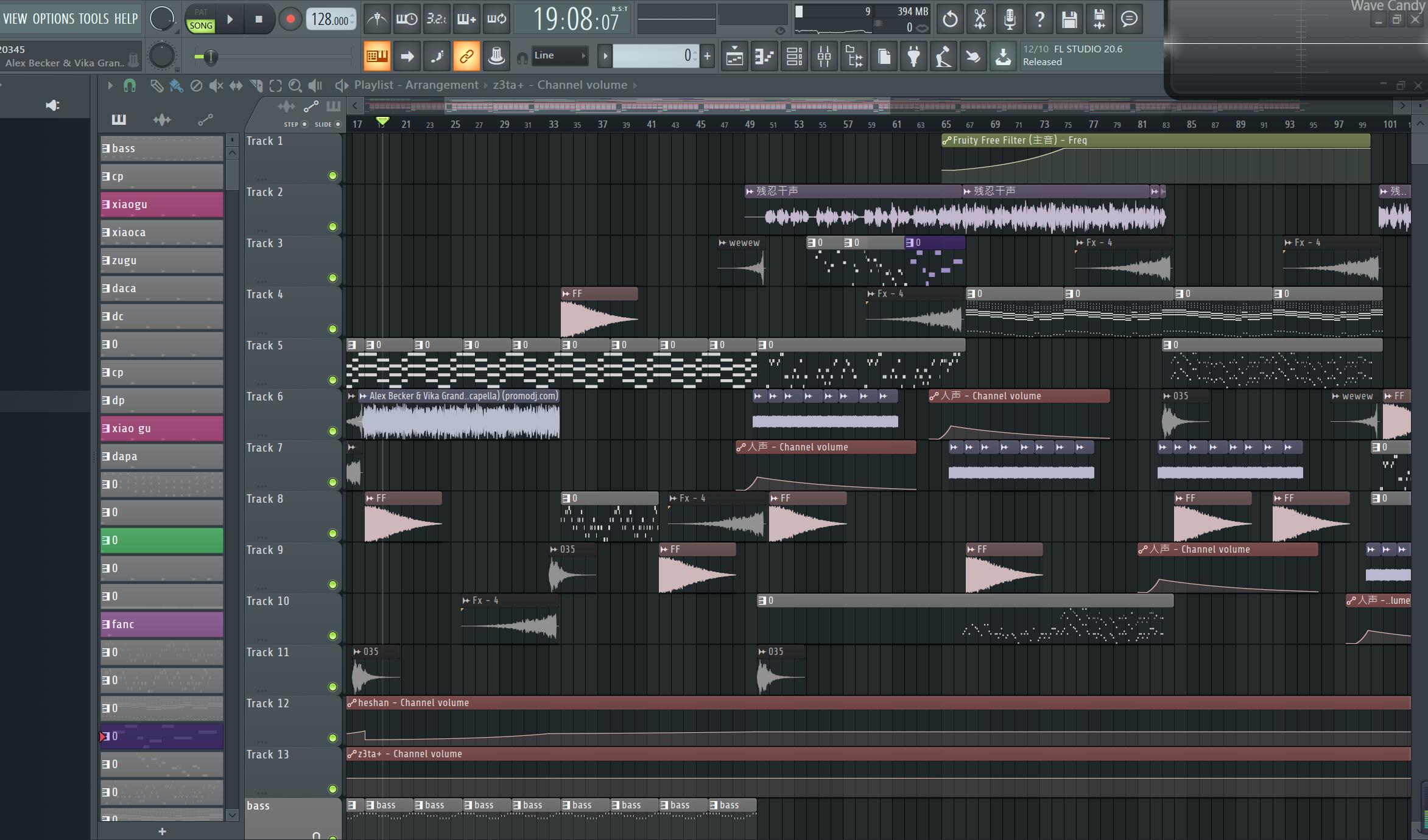Select the playlist paint brush tool

[176, 86]
